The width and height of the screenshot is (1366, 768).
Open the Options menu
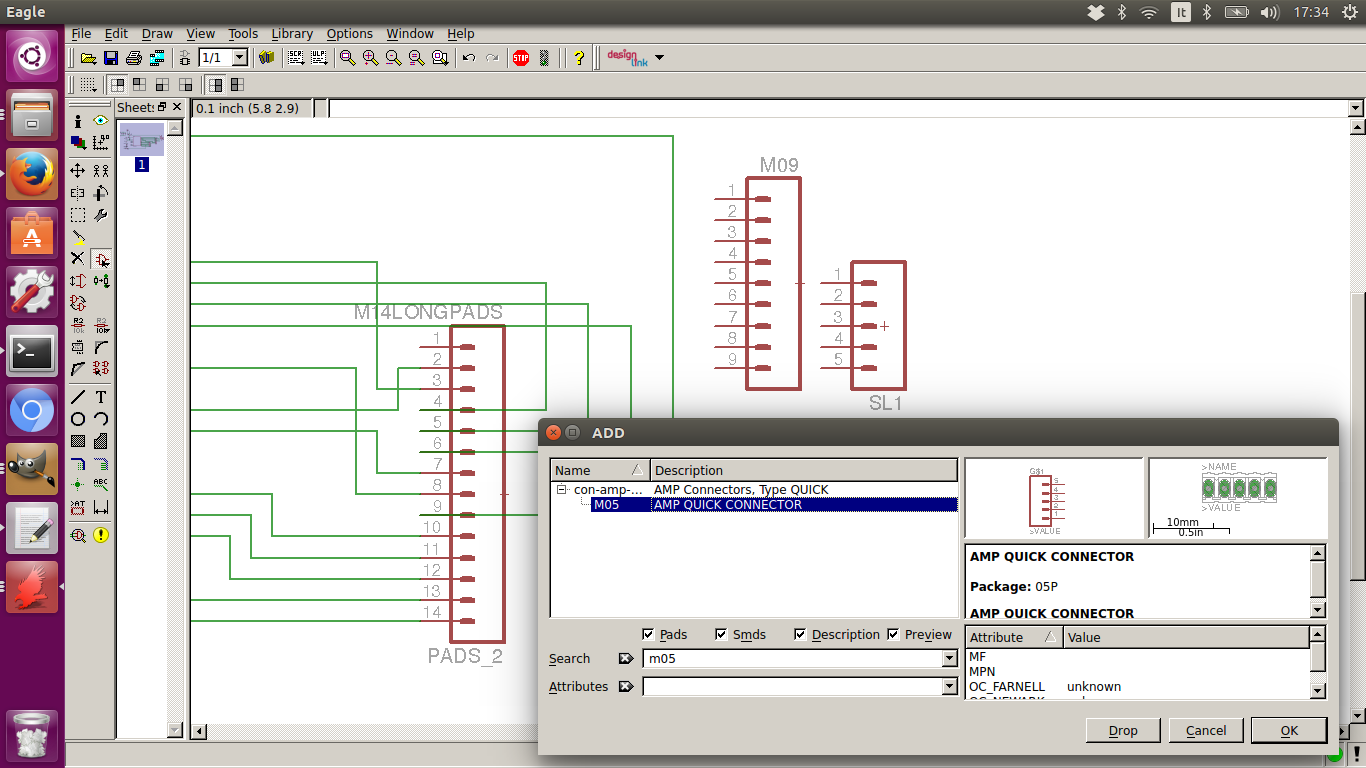pyautogui.click(x=349, y=33)
